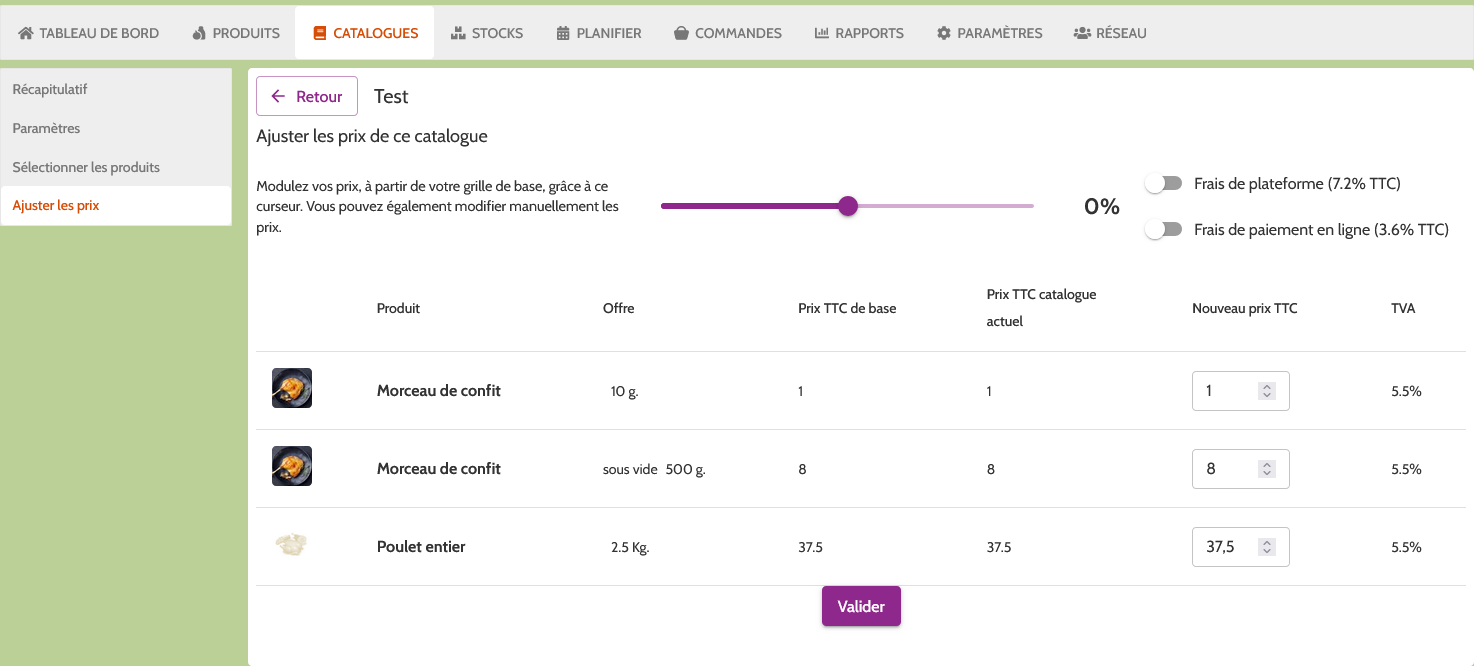Image resolution: width=1474 pixels, height=666 pixels.
Task: Click the price adjustment slider handle
Action: (848, 206)
